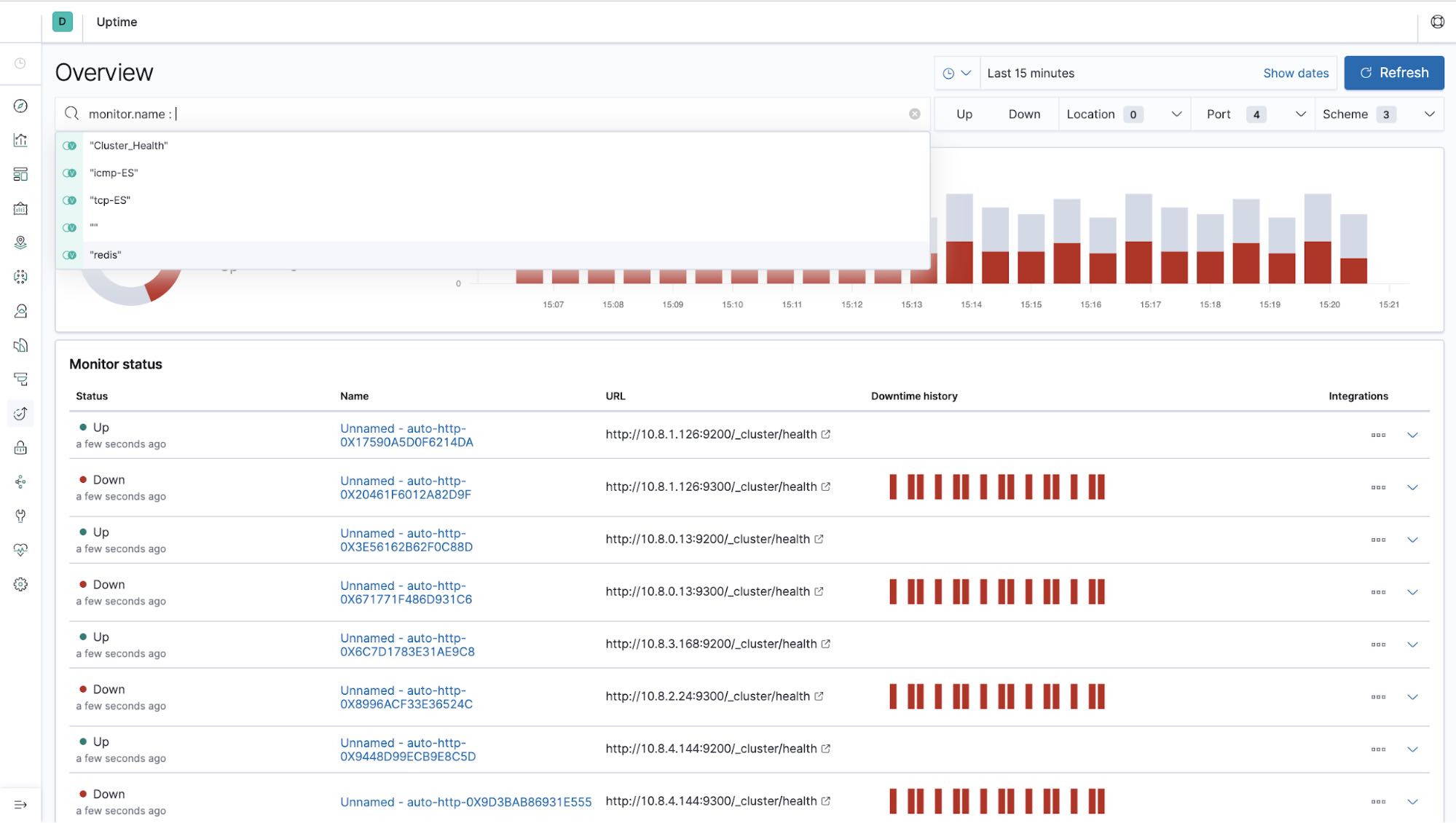Open quick time range menu clock dropdown

(957, 74)
